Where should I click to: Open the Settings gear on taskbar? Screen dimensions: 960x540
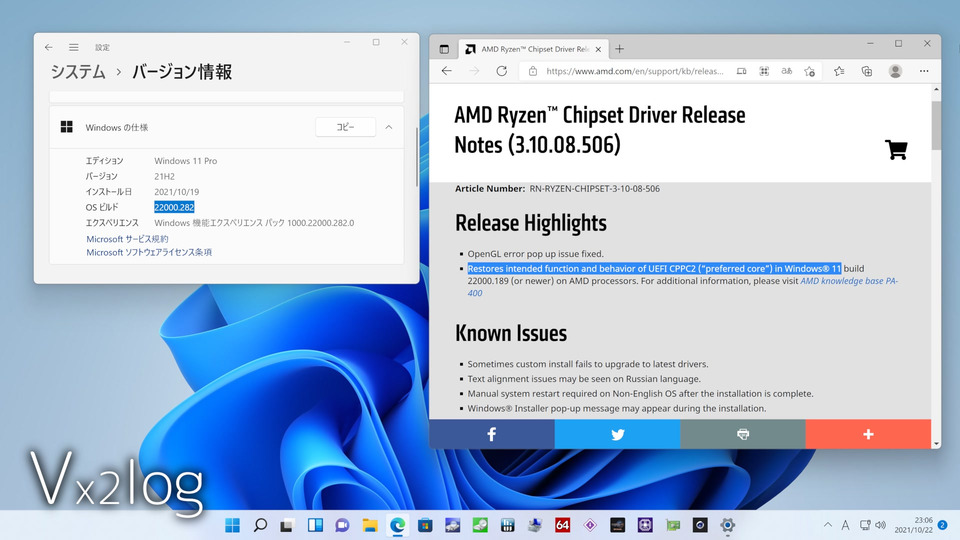point(727,525)
